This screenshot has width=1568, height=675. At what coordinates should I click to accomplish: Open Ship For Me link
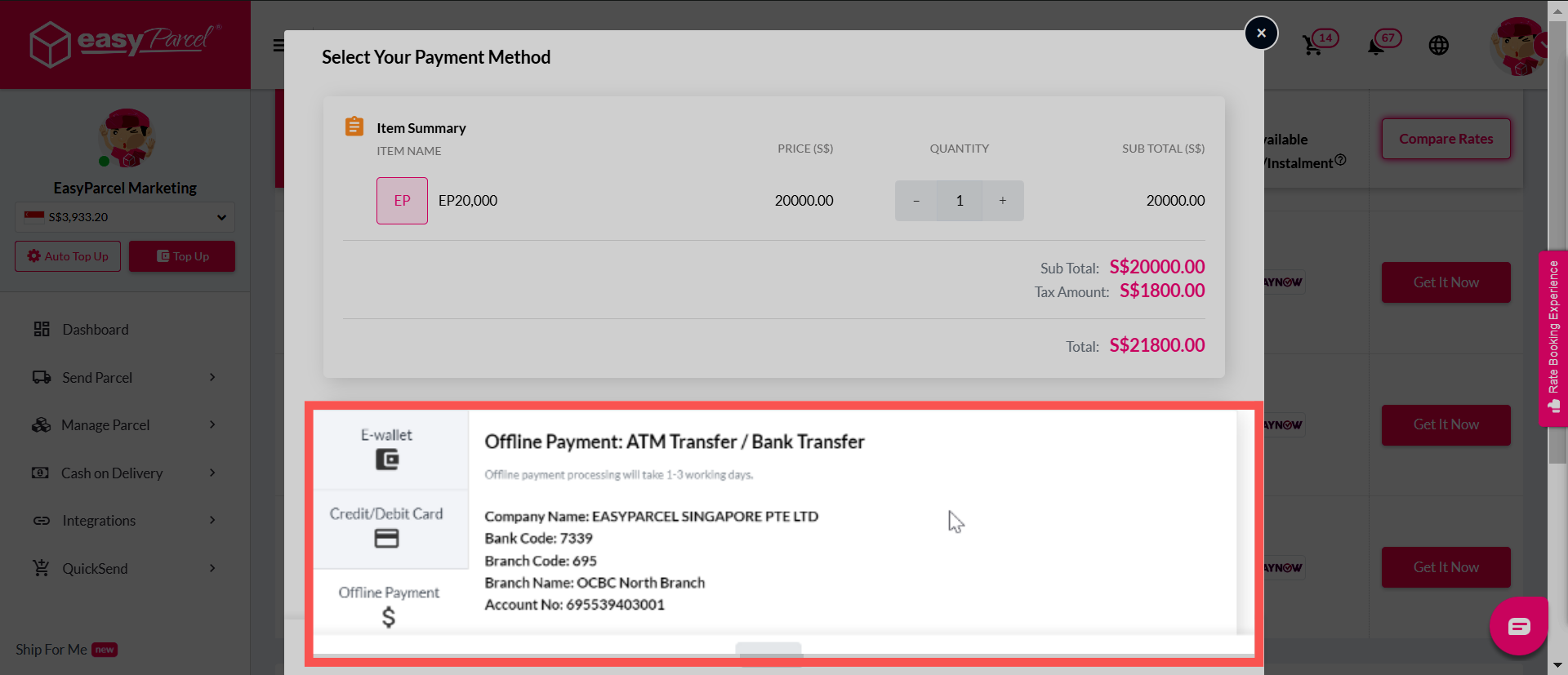(51, 650)
